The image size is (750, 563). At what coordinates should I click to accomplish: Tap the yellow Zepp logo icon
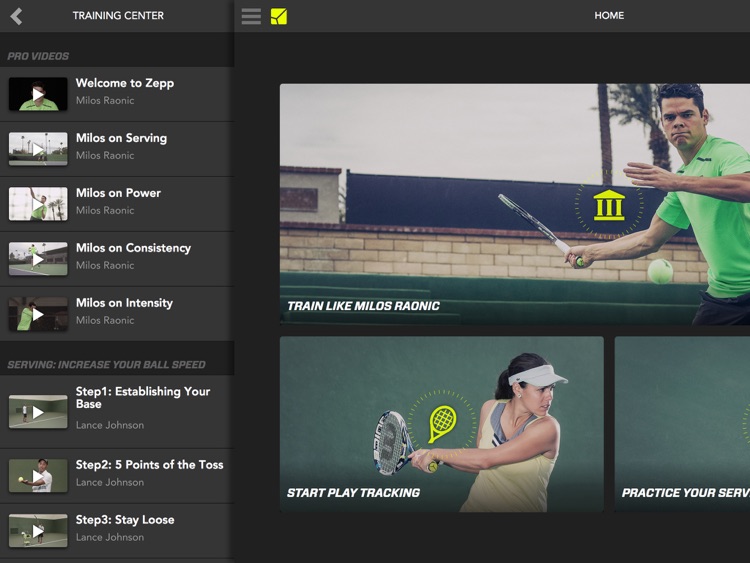pyautogui.click(x=279, y=16)
